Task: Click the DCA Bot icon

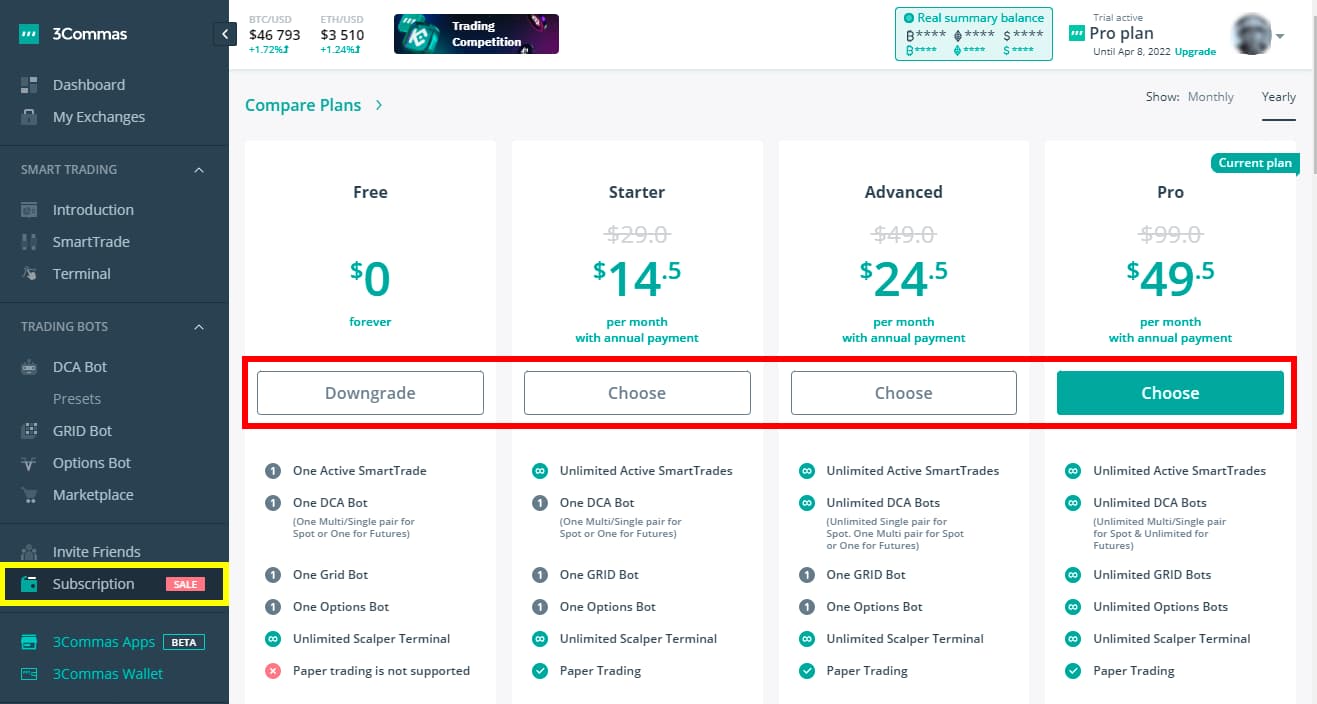Action: [x=29, y=367]
